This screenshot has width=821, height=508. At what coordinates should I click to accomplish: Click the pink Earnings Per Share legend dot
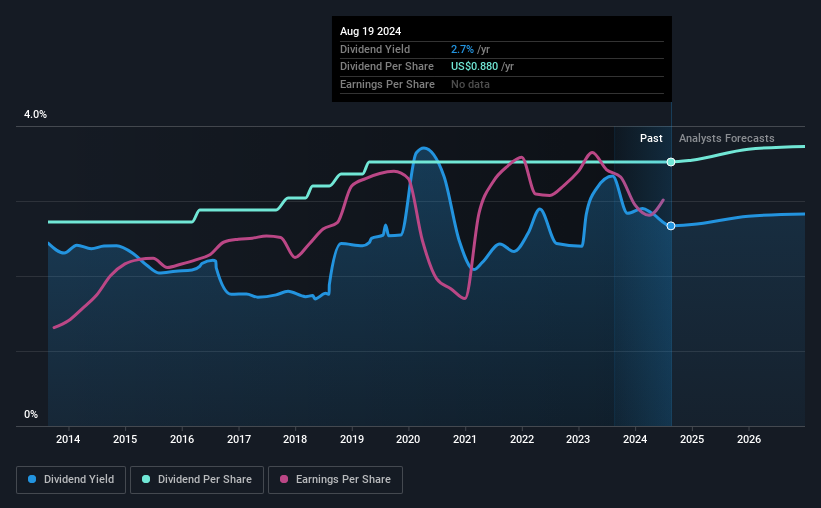(284, 479)
